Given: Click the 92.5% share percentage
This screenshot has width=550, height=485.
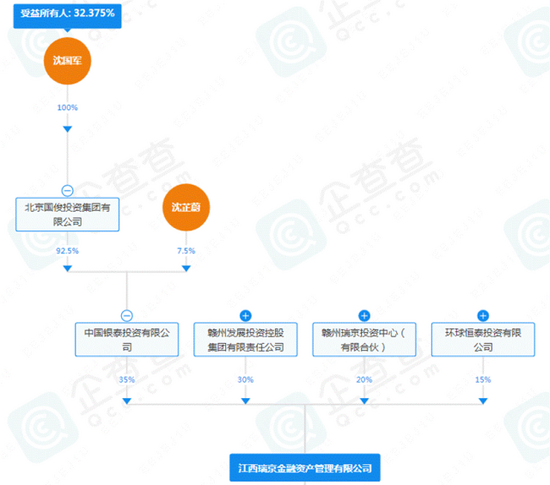Looking at the screenshot, I should (x=67, y=251).
